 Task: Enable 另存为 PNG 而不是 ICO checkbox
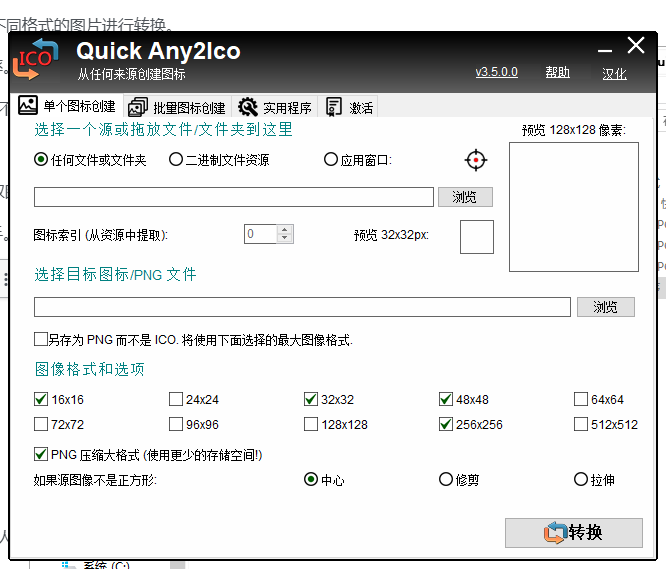click(41, 340)
